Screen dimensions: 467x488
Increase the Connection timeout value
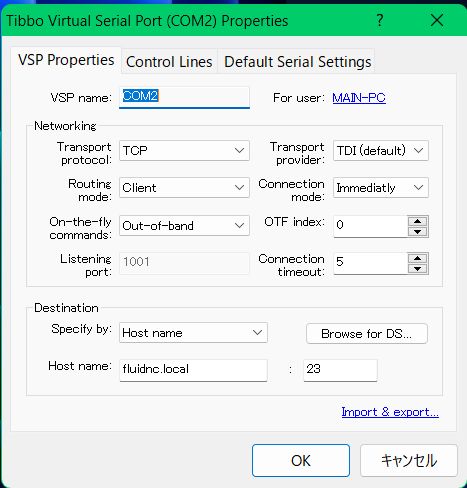pos(418,258)
